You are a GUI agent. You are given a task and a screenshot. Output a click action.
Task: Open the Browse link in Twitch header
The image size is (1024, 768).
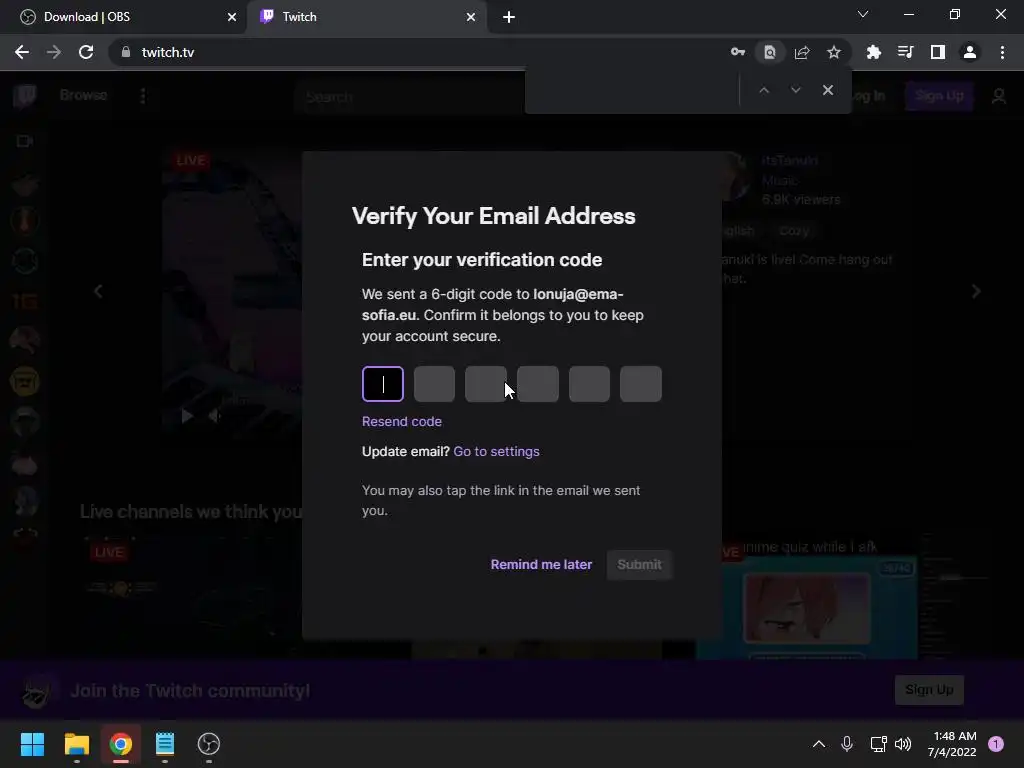(83, 95)
